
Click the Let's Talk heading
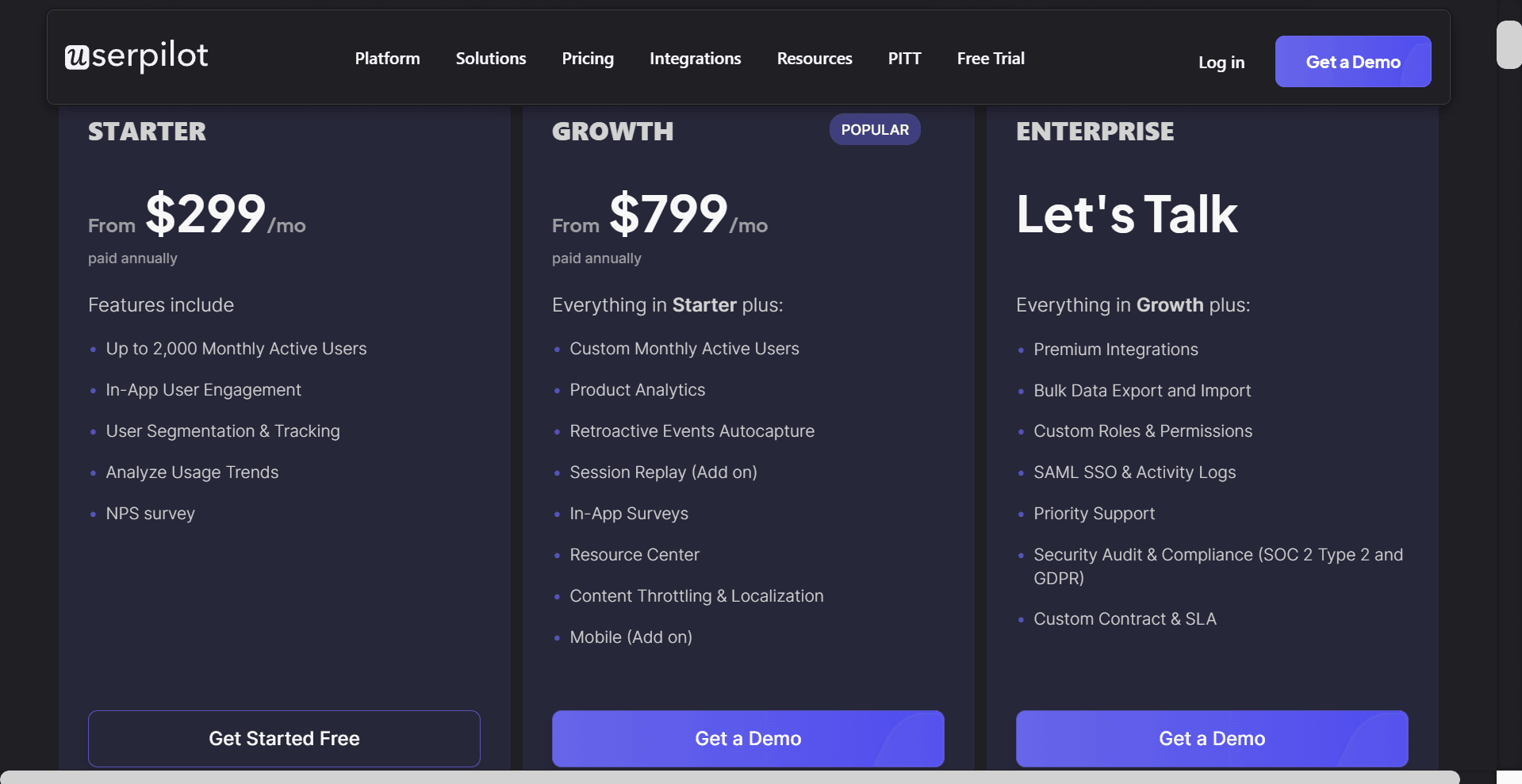pos(1126,215)
